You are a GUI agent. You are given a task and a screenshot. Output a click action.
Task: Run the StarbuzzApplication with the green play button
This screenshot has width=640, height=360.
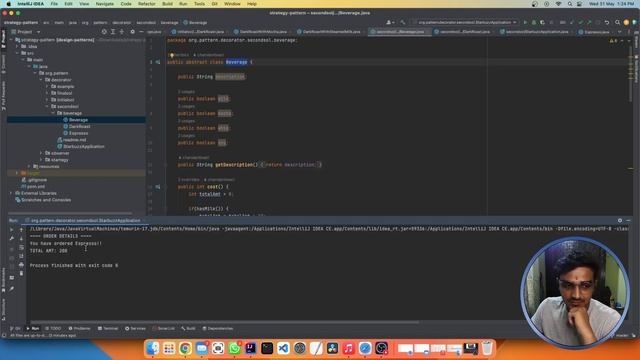tap(525, 22)
